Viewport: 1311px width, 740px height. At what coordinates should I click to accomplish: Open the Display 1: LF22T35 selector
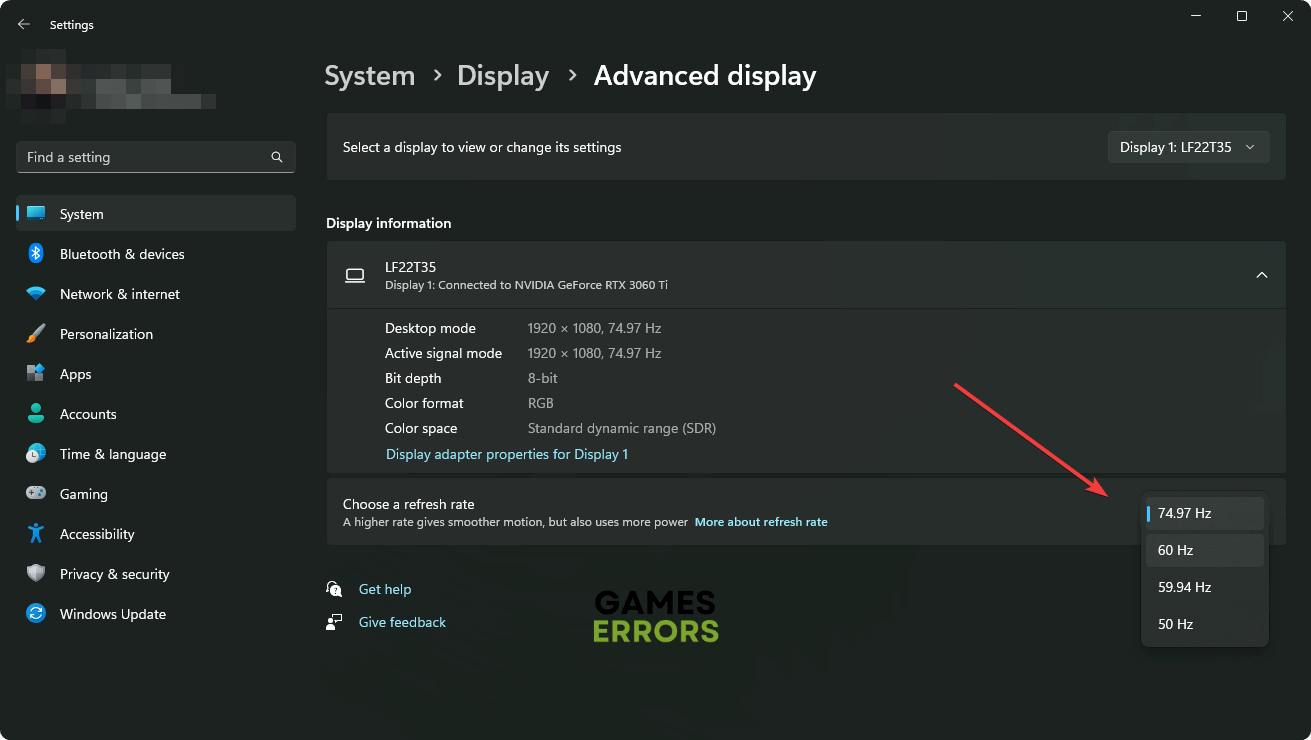click(1188, 146)
